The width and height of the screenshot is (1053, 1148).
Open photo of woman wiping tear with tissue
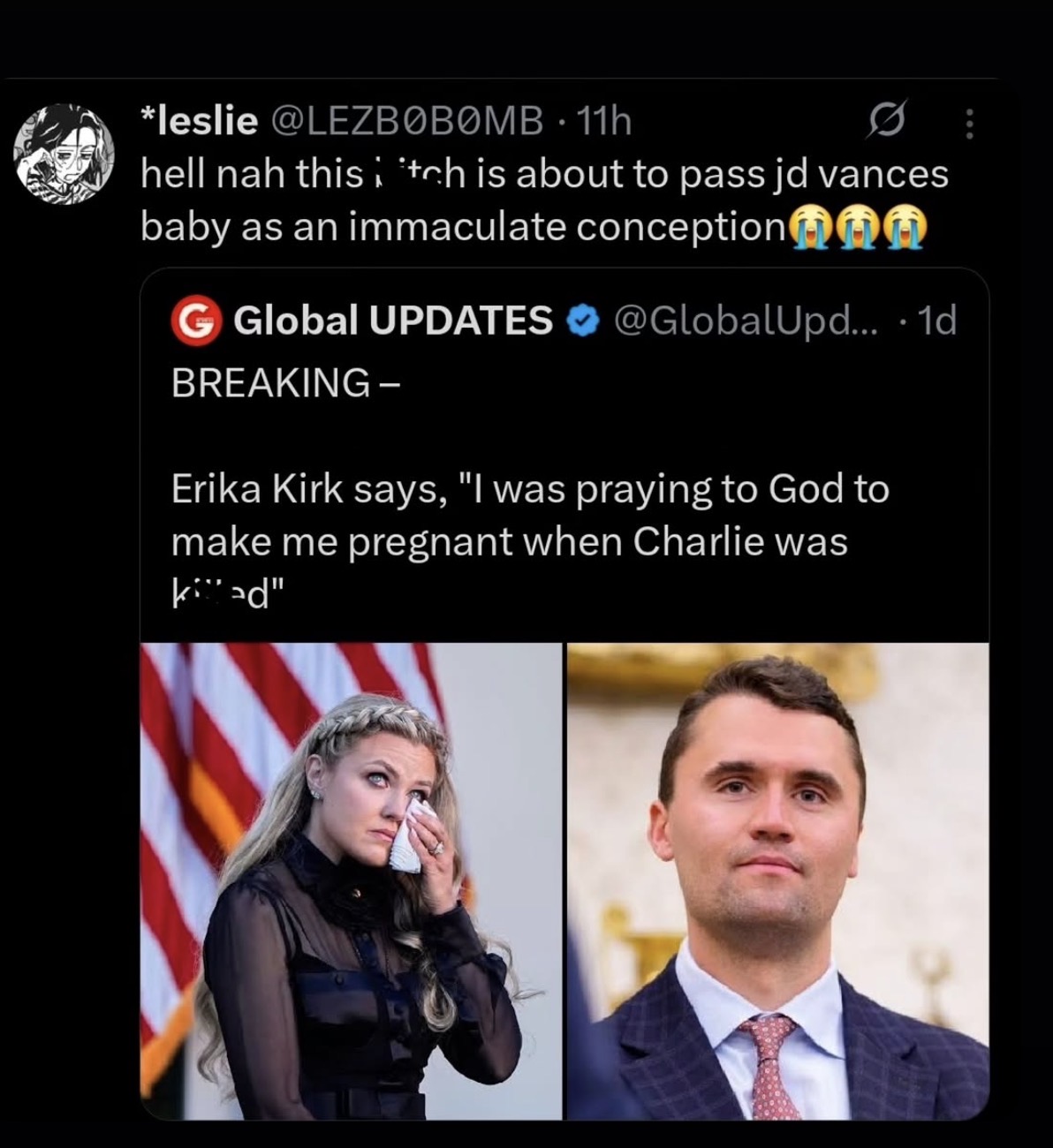351,880
